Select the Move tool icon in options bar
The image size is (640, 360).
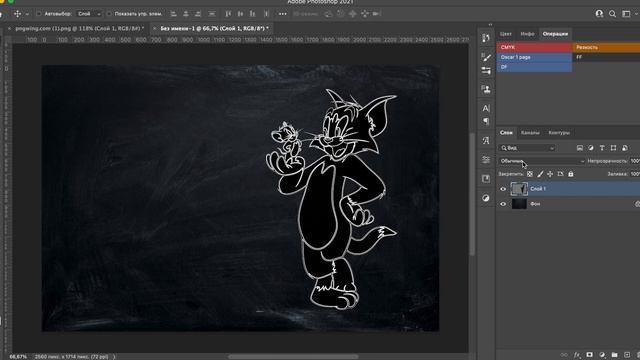pyautogui.click(x=17, y=14)
